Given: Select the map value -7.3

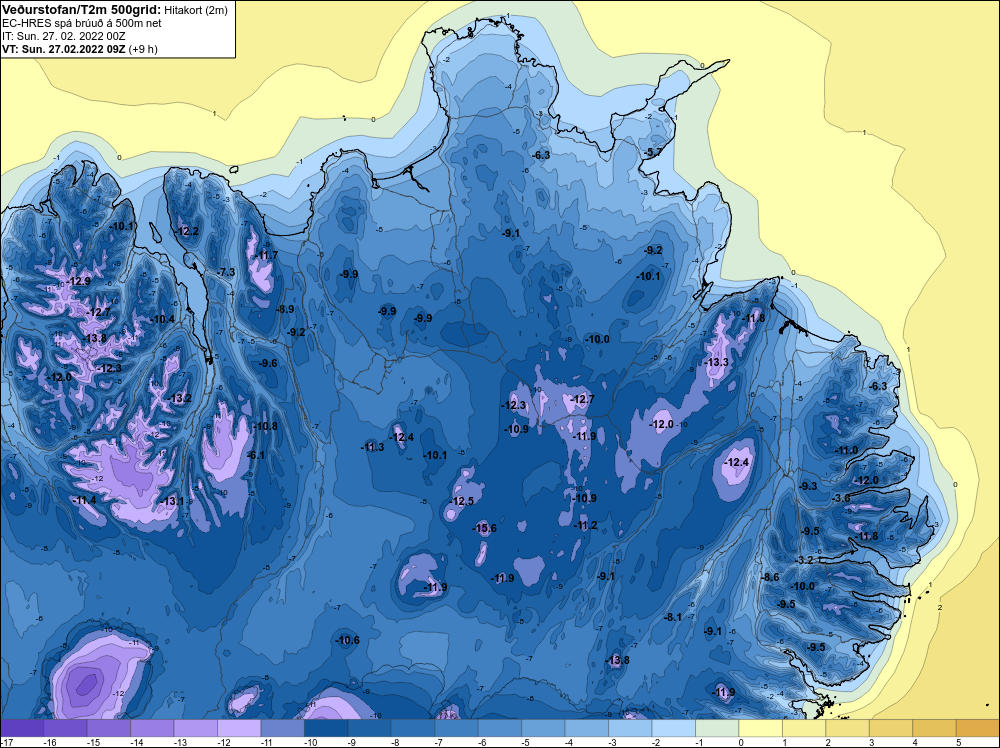Looking at the screenshot, I should pyautogui.click(x=226, y=272).
